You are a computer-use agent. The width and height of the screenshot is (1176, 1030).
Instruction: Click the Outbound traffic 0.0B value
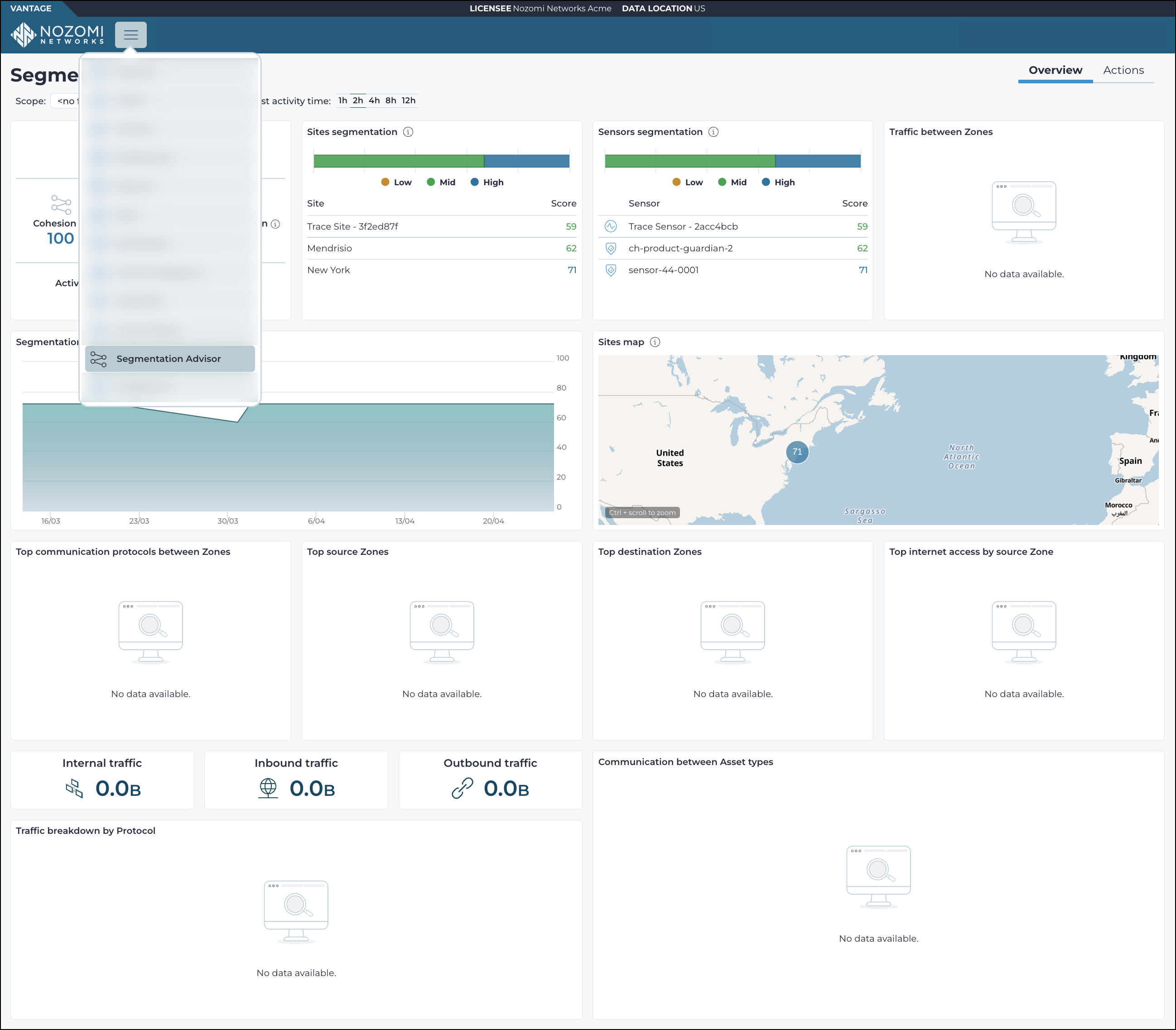coord(506,789)
